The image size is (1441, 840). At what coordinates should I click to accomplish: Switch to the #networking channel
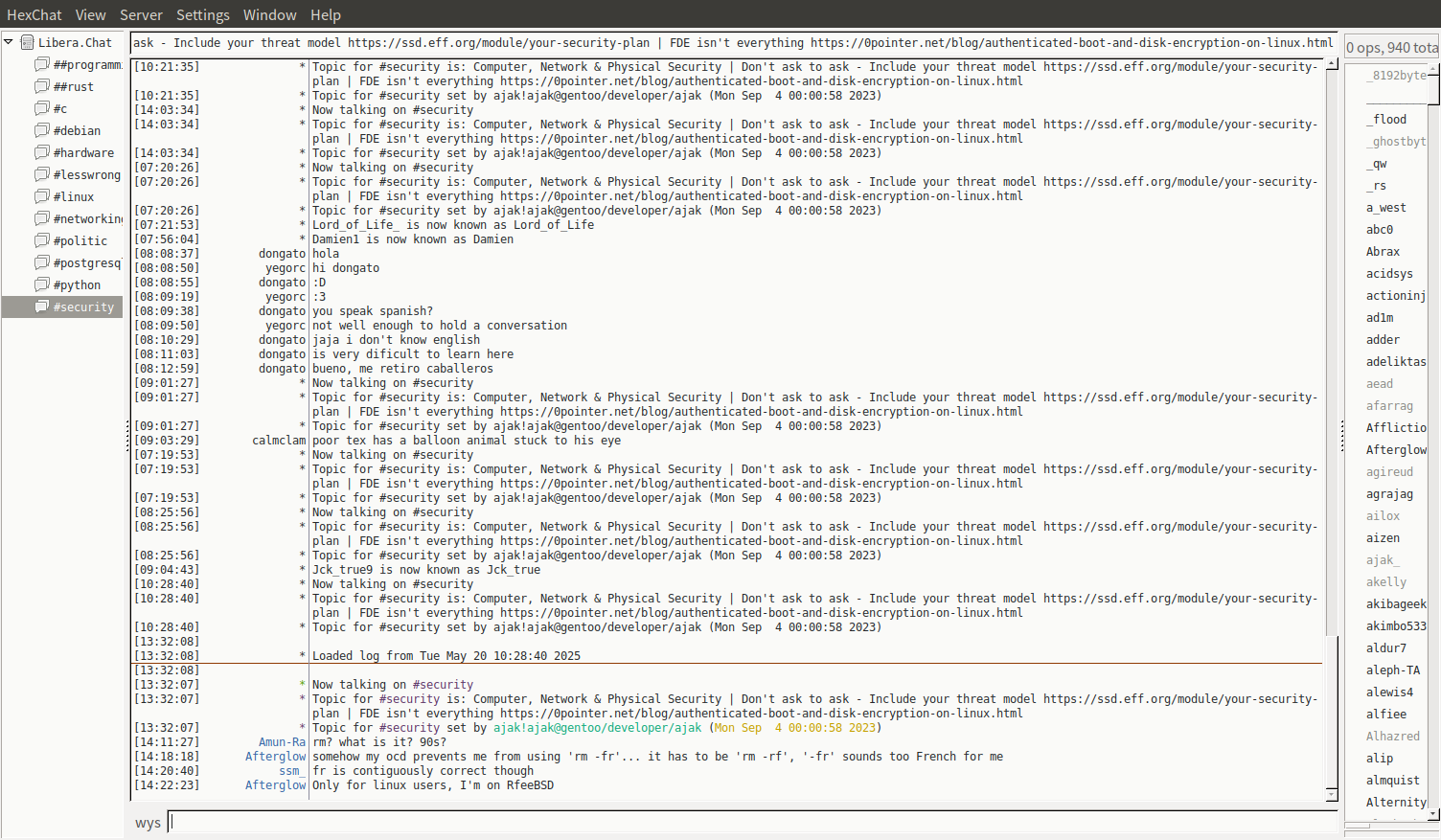pos(87,218)
